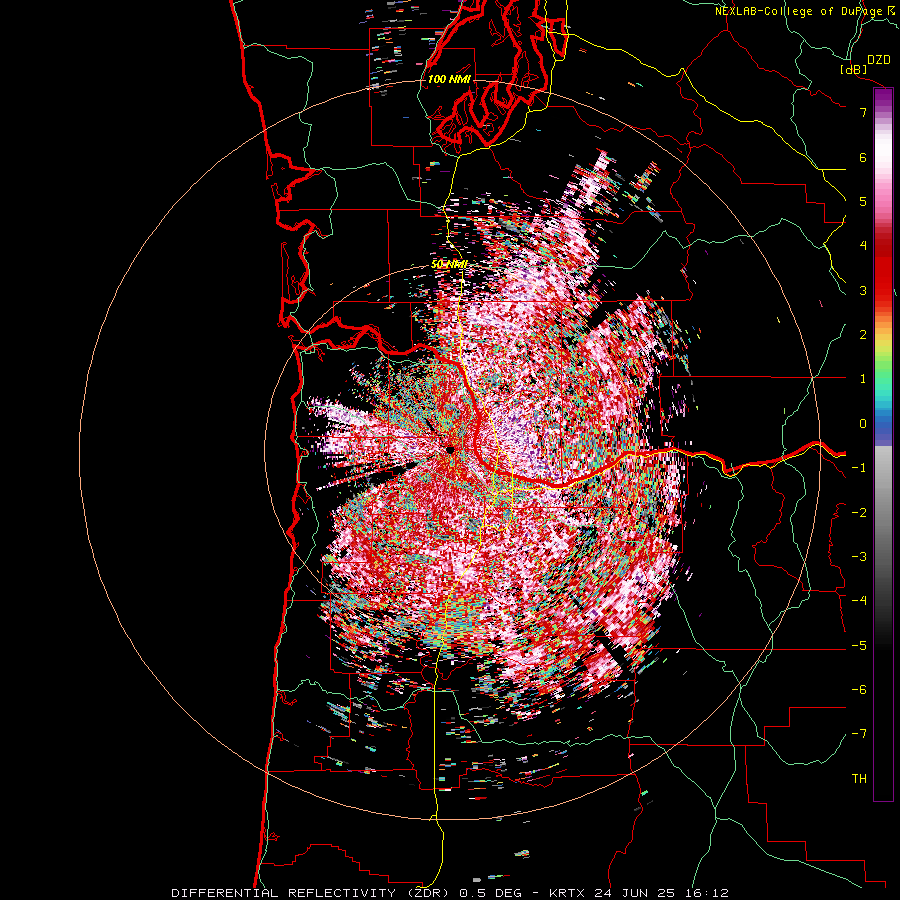Click the black radar site dot
The image size is (900, 900).
(x=450, y=450)
